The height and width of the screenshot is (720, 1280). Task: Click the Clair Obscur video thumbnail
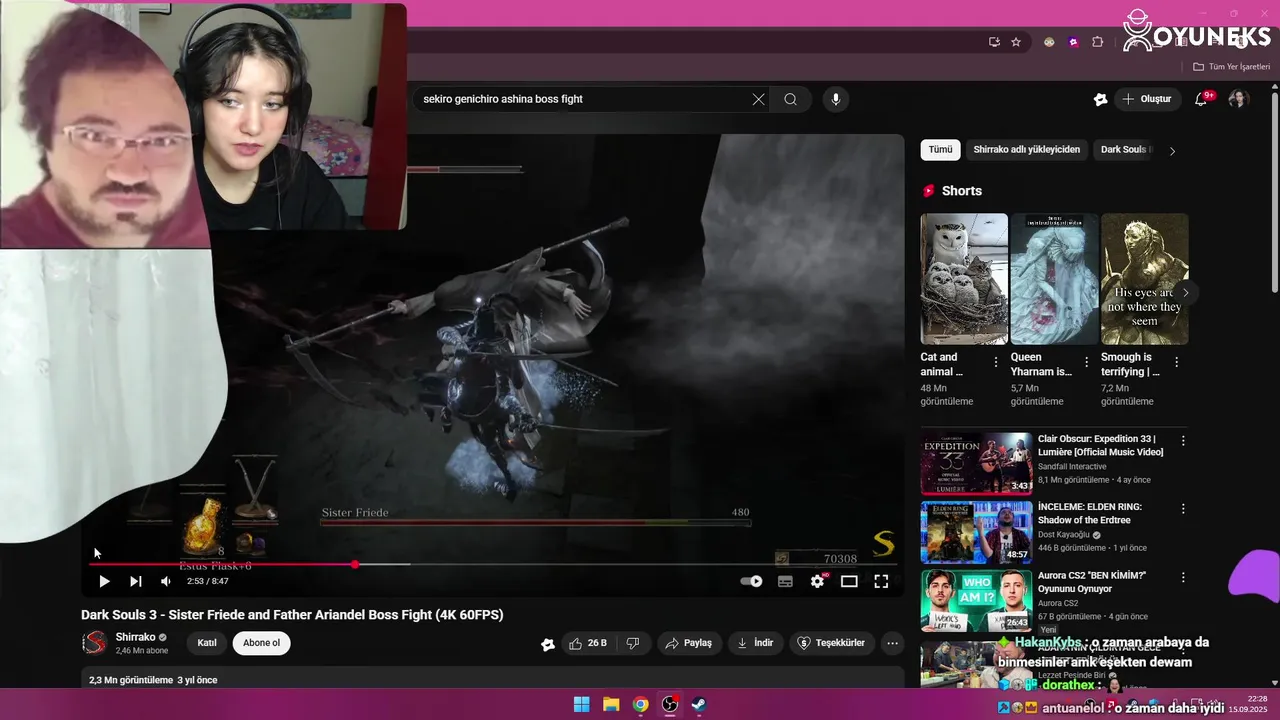976,463
